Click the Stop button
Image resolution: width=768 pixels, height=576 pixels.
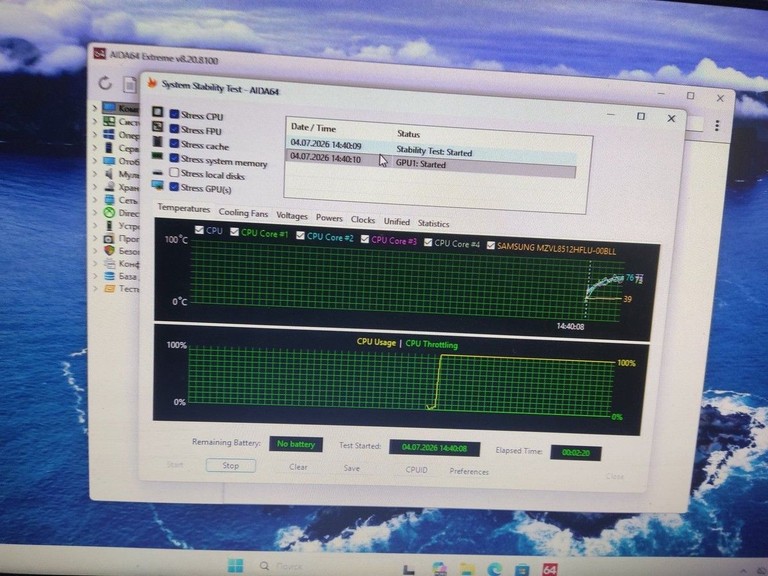tap(231, 465)
